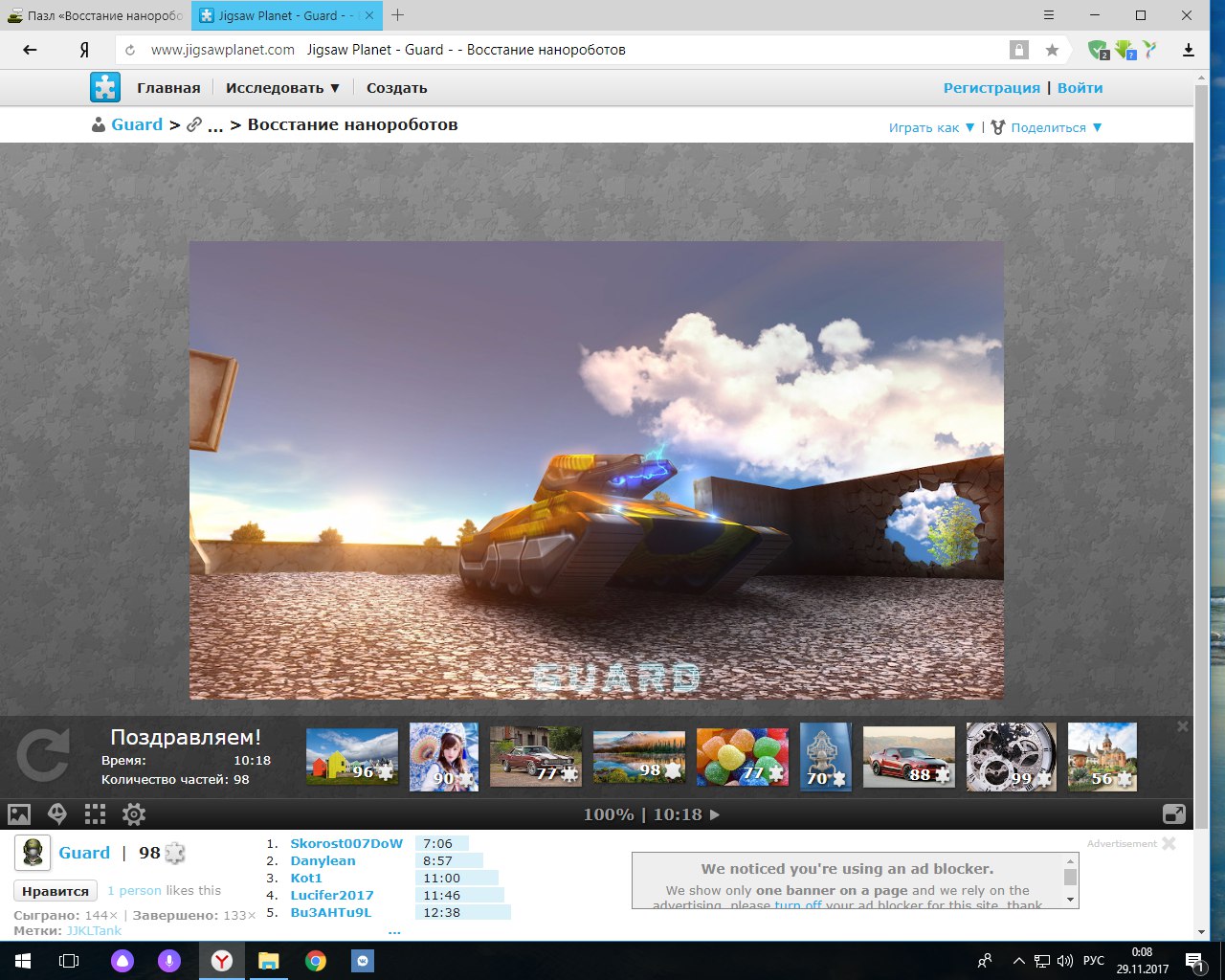1225x980 pixels.
Task: Open File Explorer from the taskbar
Action: pyautogui.click(x=268, y=961)
